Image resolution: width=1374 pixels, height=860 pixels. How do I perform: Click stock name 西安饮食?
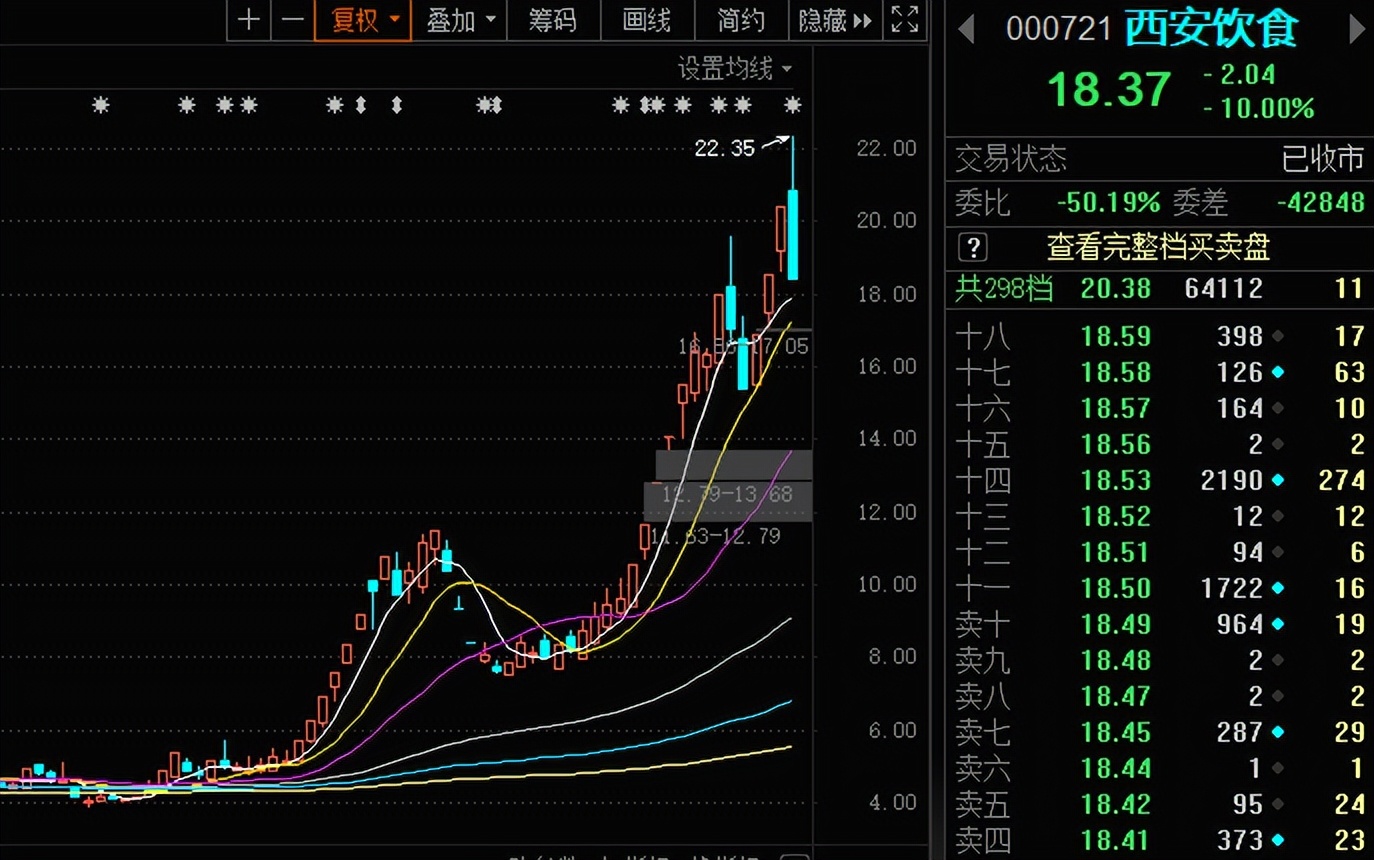pyautogui.click(x=1211, y=29)
